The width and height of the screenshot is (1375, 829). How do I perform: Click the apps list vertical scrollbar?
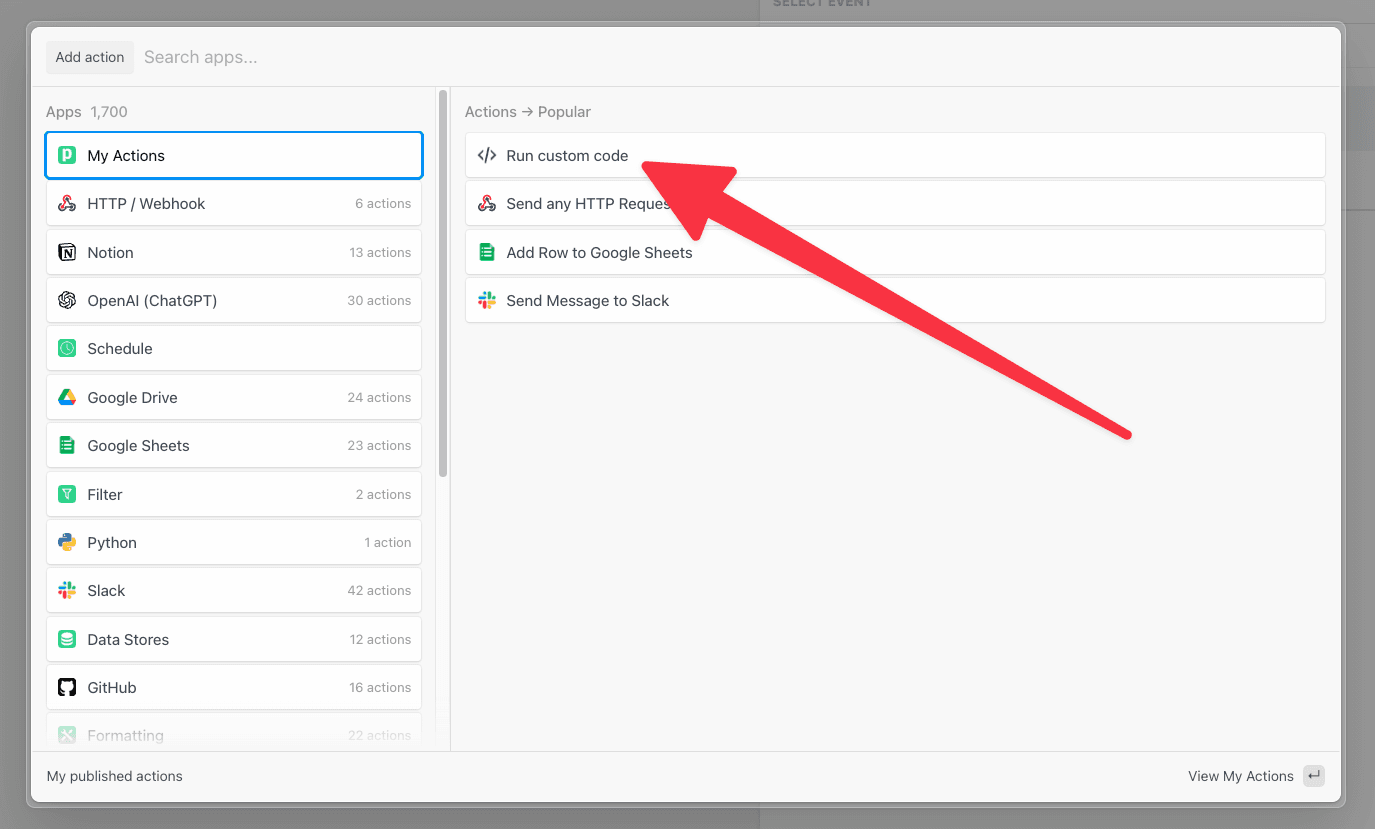pyautogui.click(x=443, y=283)
